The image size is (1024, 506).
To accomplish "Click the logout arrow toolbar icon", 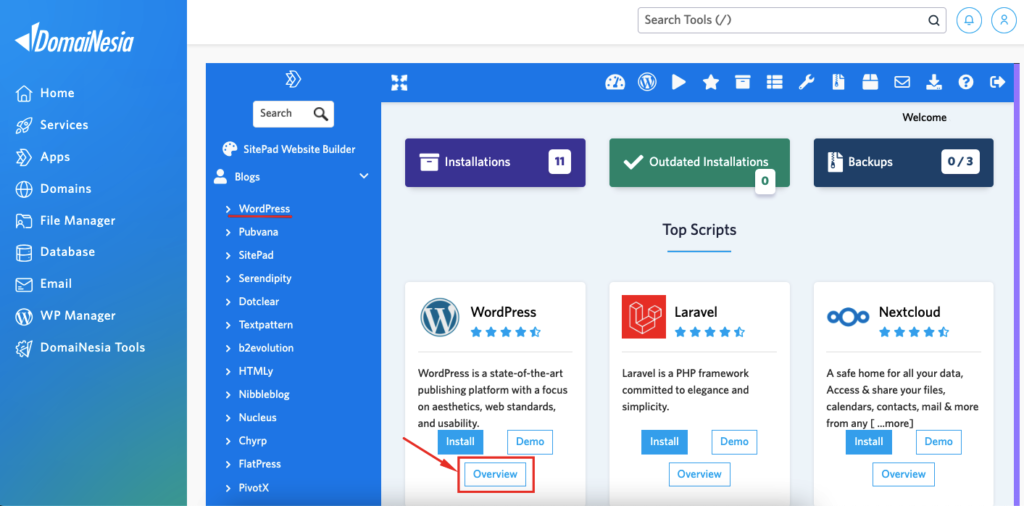I will point(998,82).
